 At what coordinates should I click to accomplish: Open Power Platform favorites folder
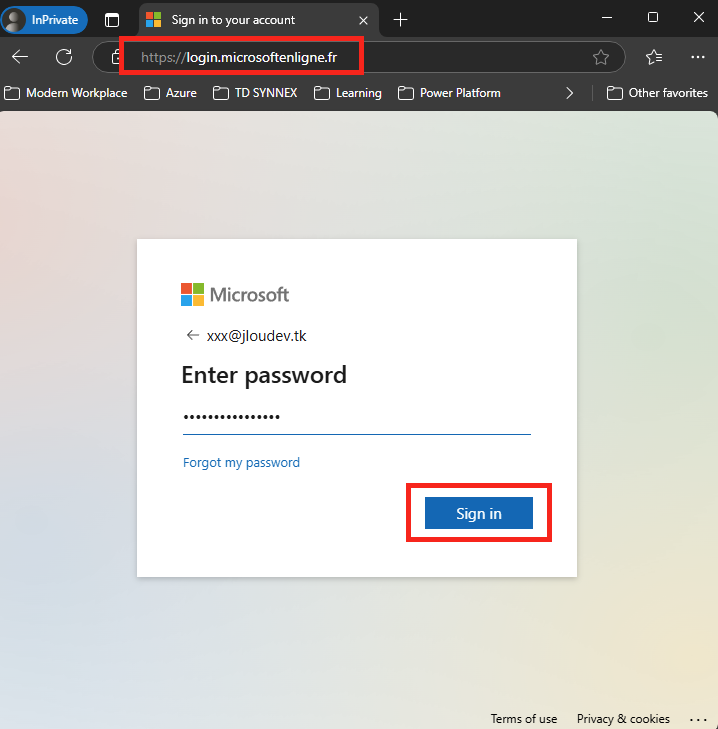click(x=449, y=93)
